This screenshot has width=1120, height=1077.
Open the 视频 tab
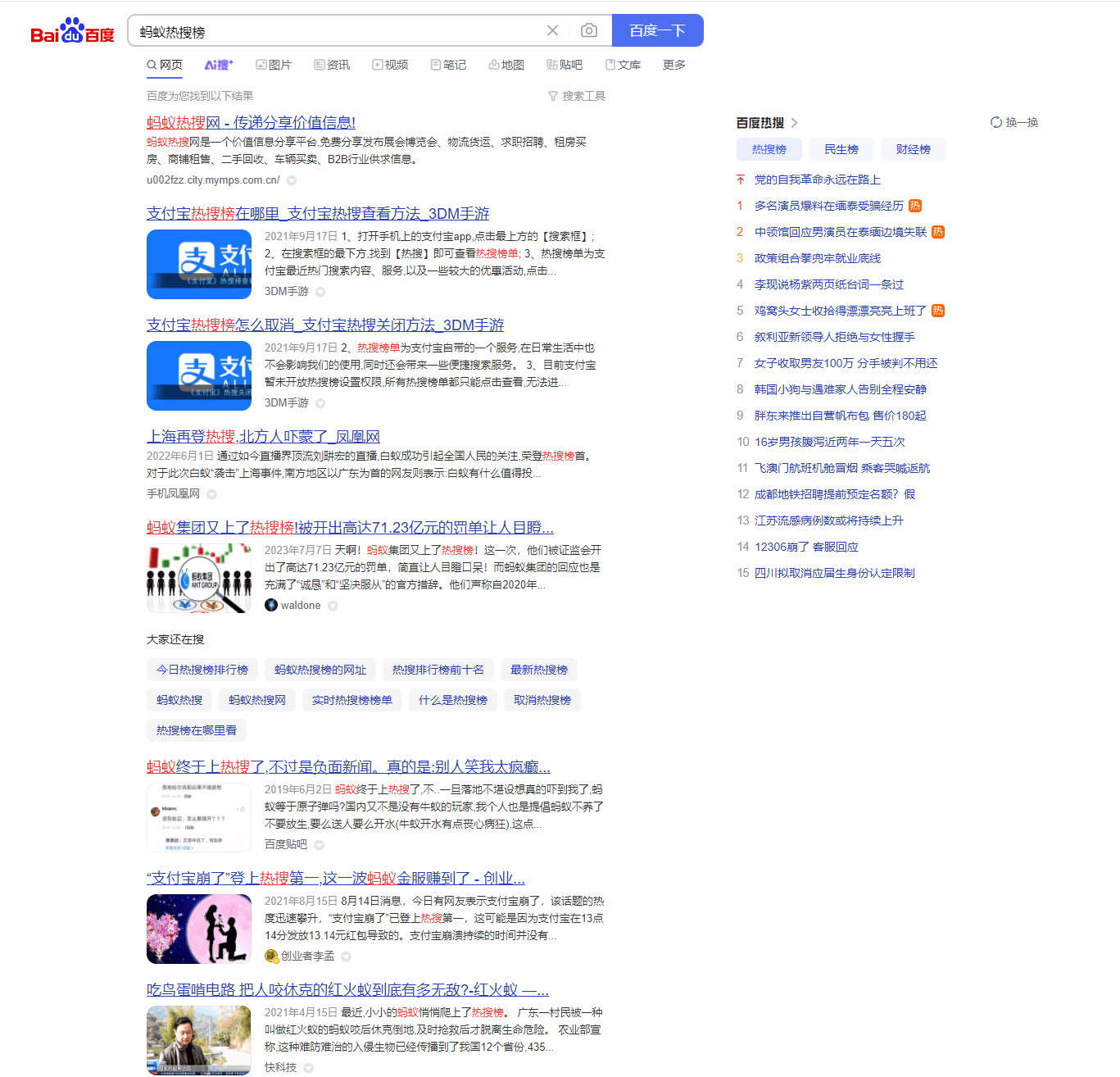pyautogui.click(x=390, y=65)
